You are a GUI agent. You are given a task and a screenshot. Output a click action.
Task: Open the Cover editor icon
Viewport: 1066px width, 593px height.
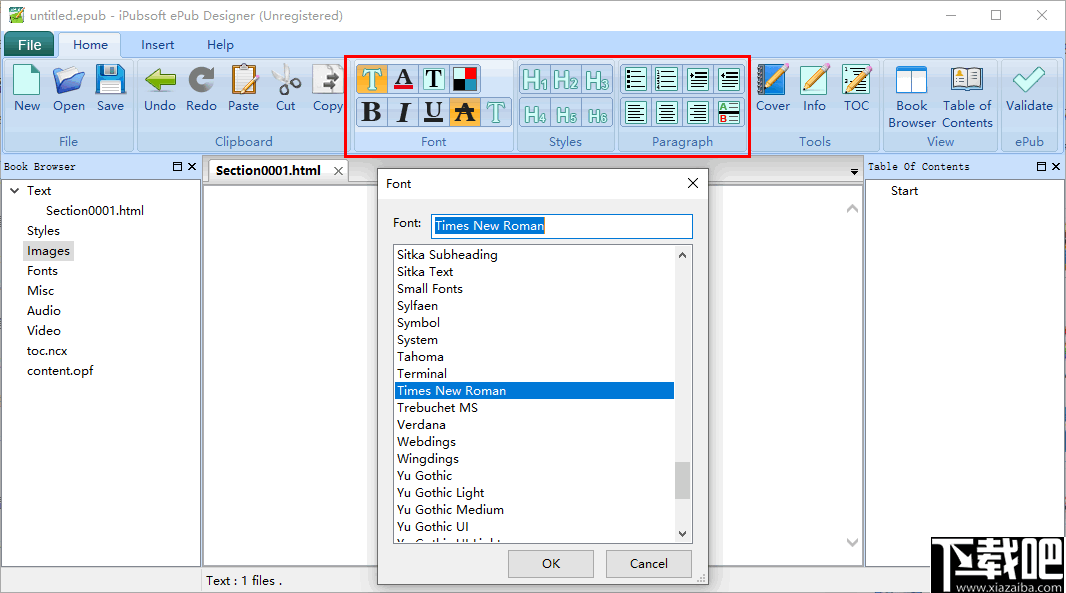point(773,88)
